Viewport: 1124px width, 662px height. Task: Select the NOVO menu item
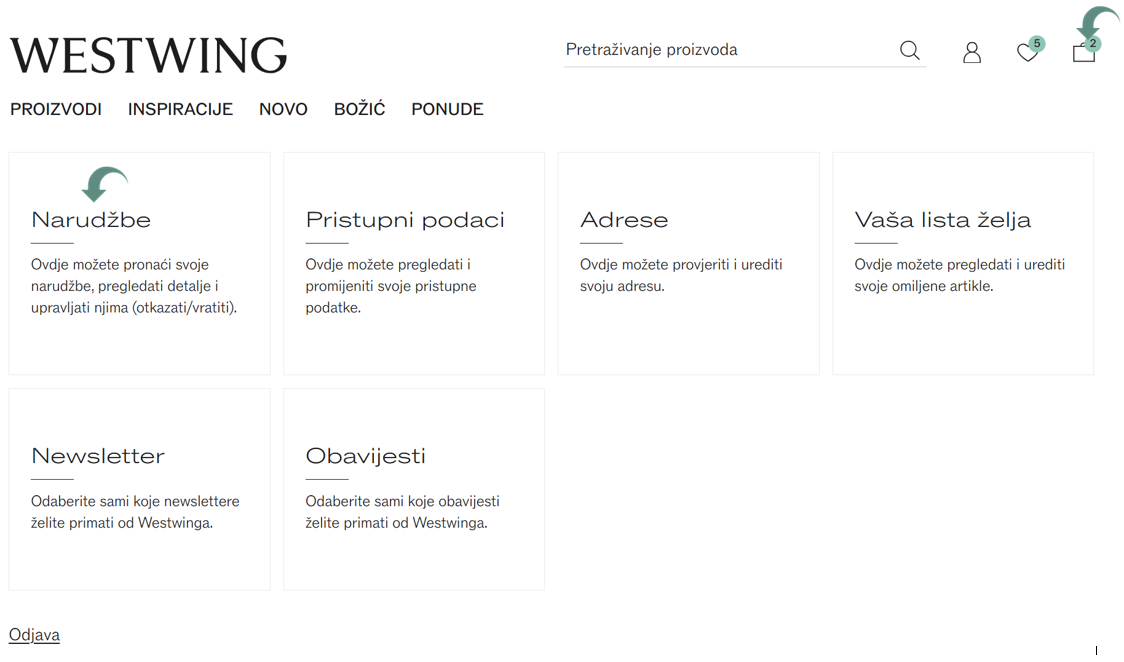(283, 109)
